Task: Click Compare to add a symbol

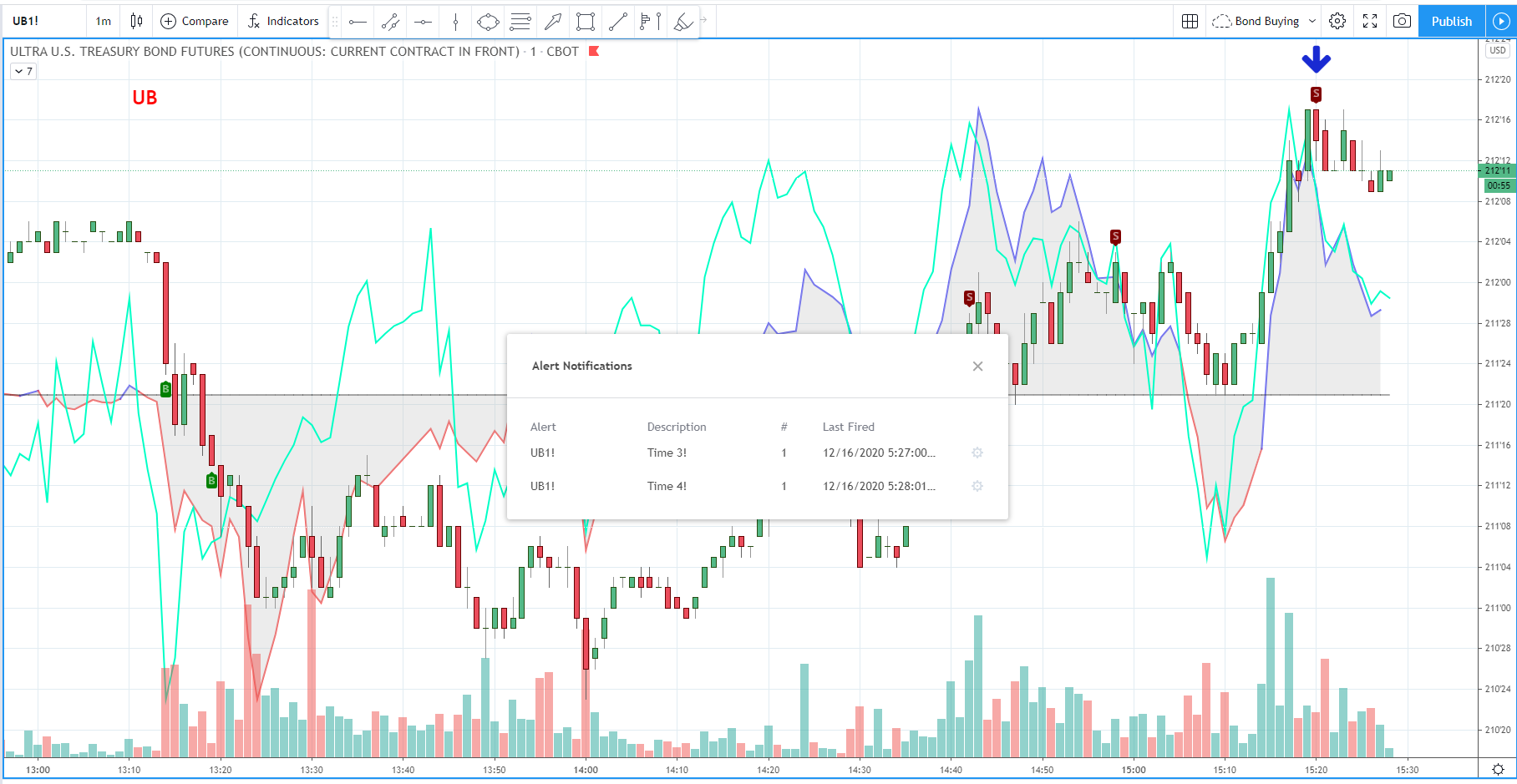Action: pos(194,21)
